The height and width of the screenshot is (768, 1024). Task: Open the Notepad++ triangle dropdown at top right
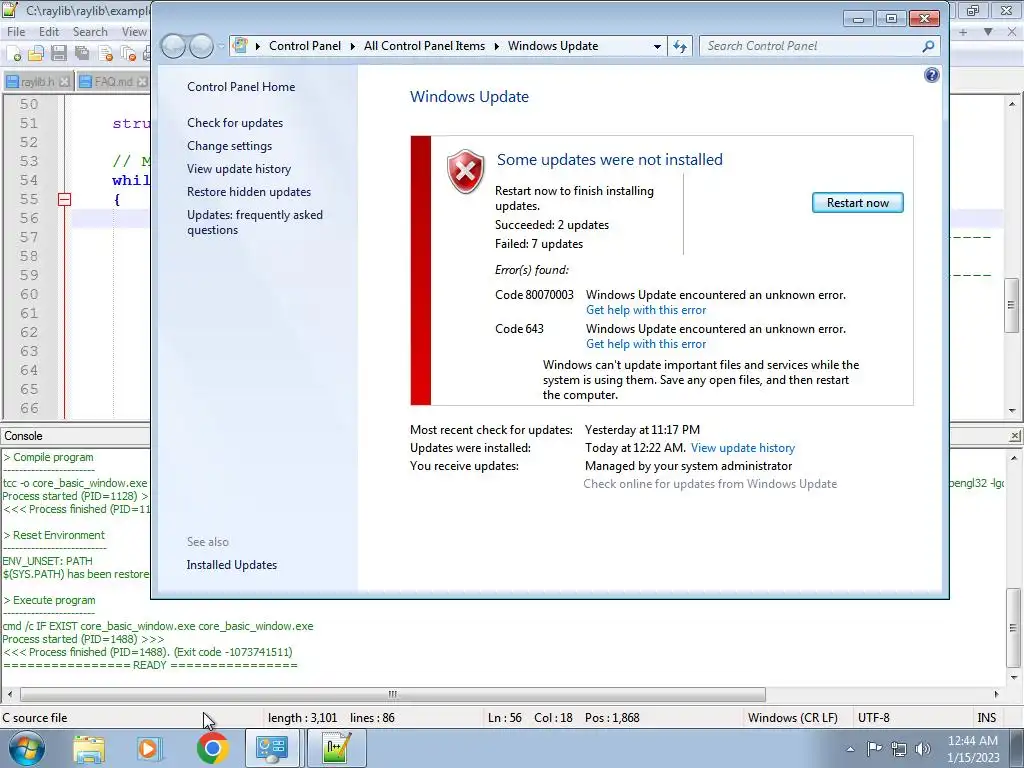tap(987, 31)
